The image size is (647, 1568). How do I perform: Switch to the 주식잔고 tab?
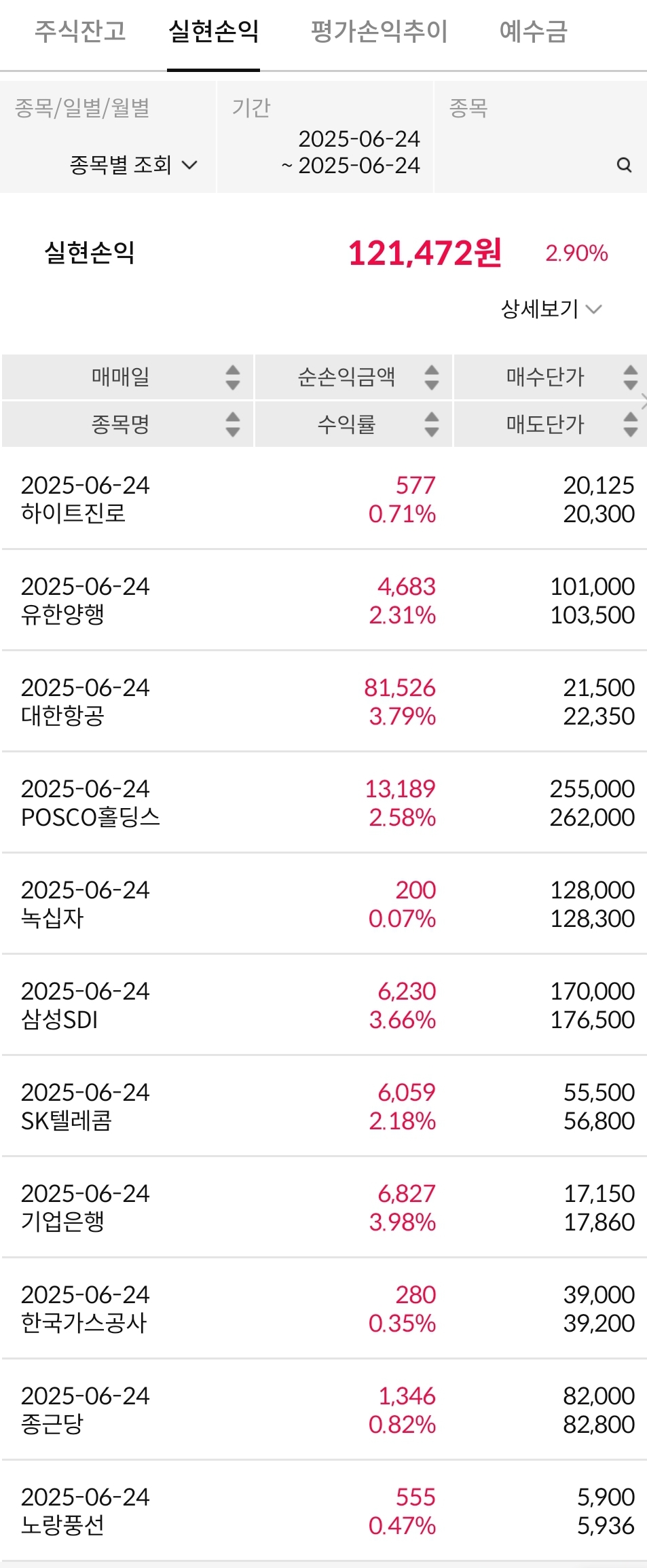80,31
